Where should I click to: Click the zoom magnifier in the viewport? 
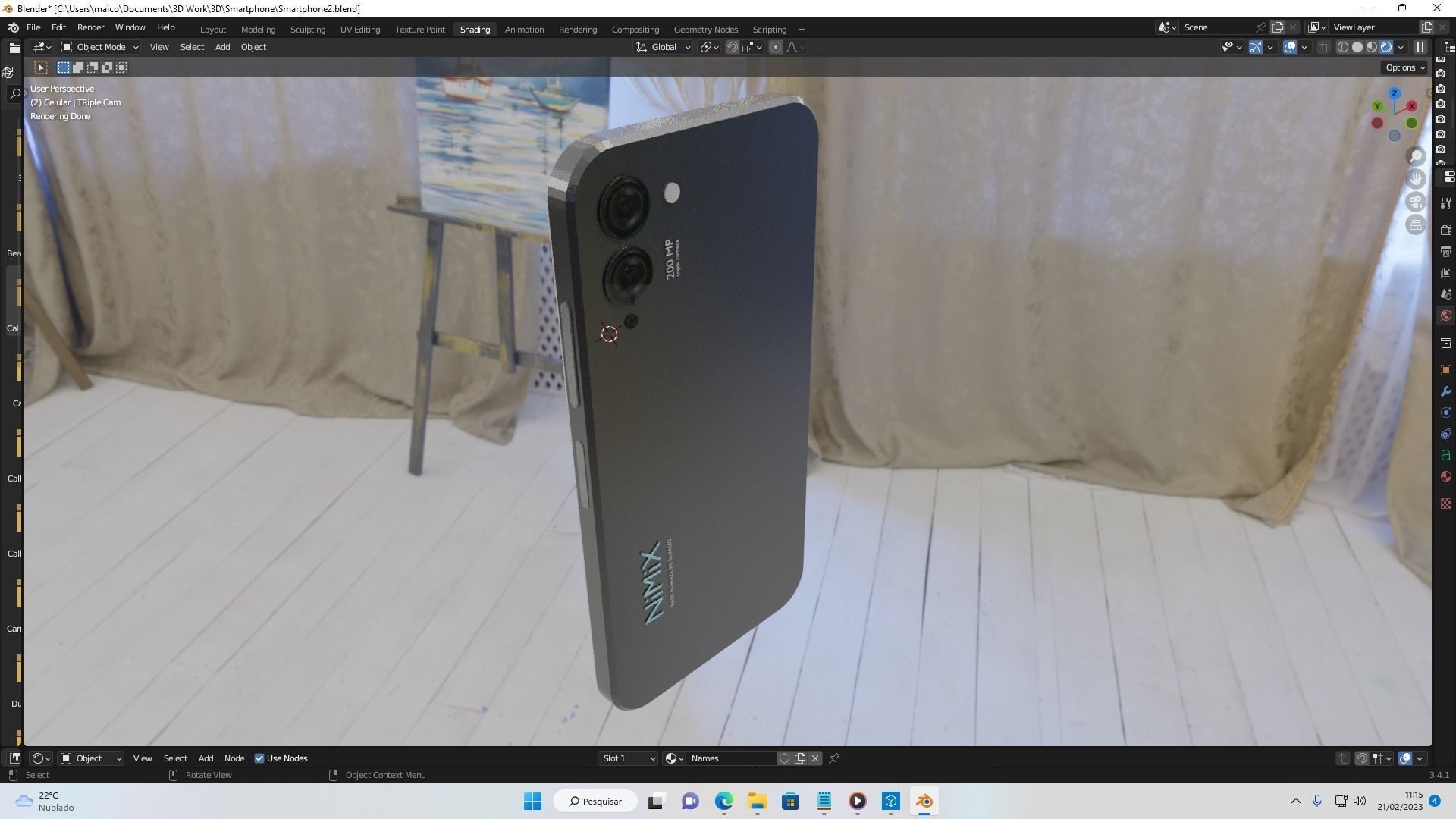(1416, 156)
